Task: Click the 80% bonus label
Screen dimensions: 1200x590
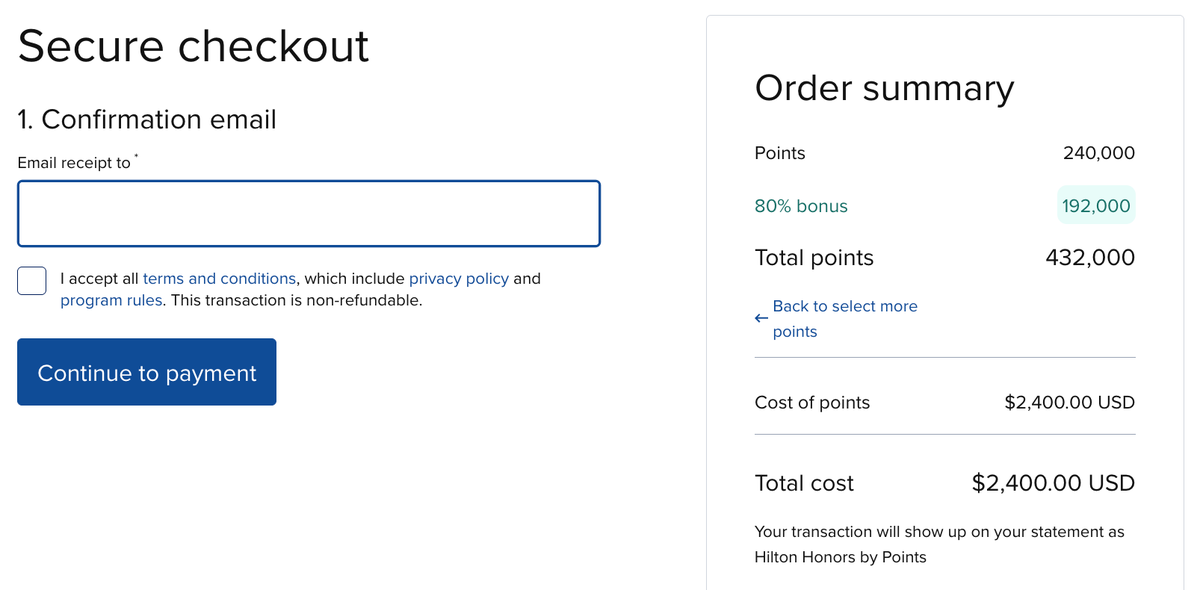Action: point(801,205)
